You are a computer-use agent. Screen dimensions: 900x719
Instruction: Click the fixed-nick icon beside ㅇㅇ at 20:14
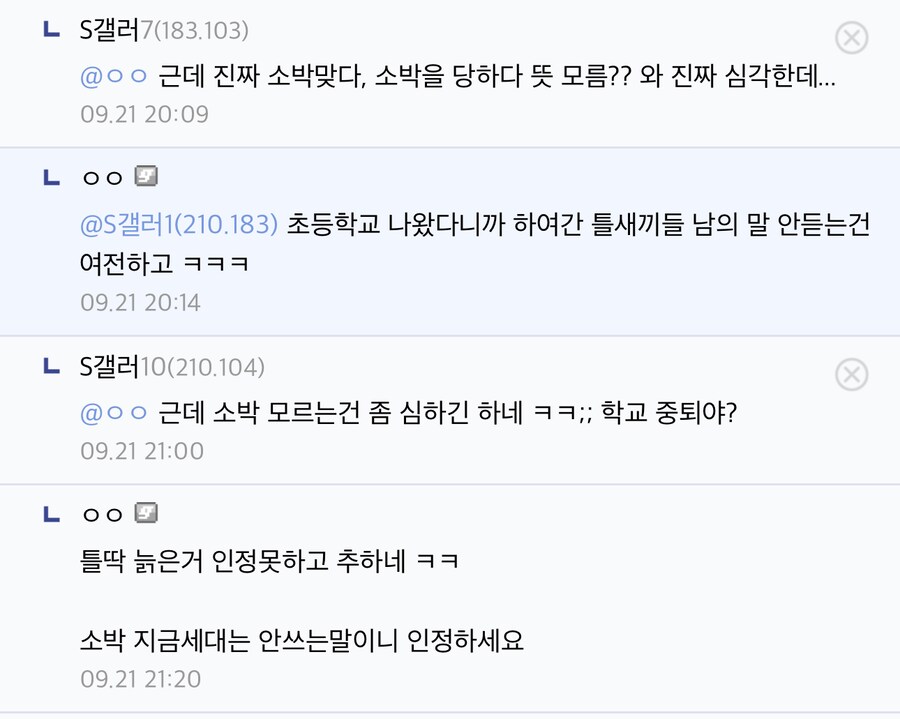point(146,177)
